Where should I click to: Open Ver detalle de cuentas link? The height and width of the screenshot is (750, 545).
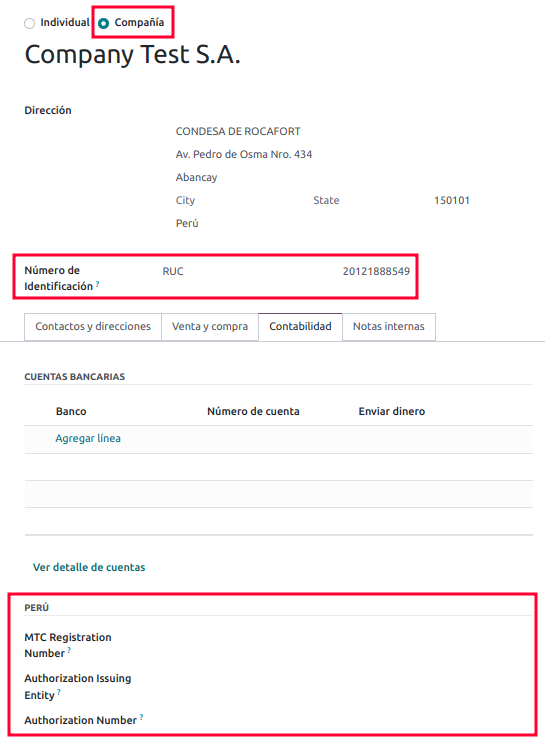point(89,567)
